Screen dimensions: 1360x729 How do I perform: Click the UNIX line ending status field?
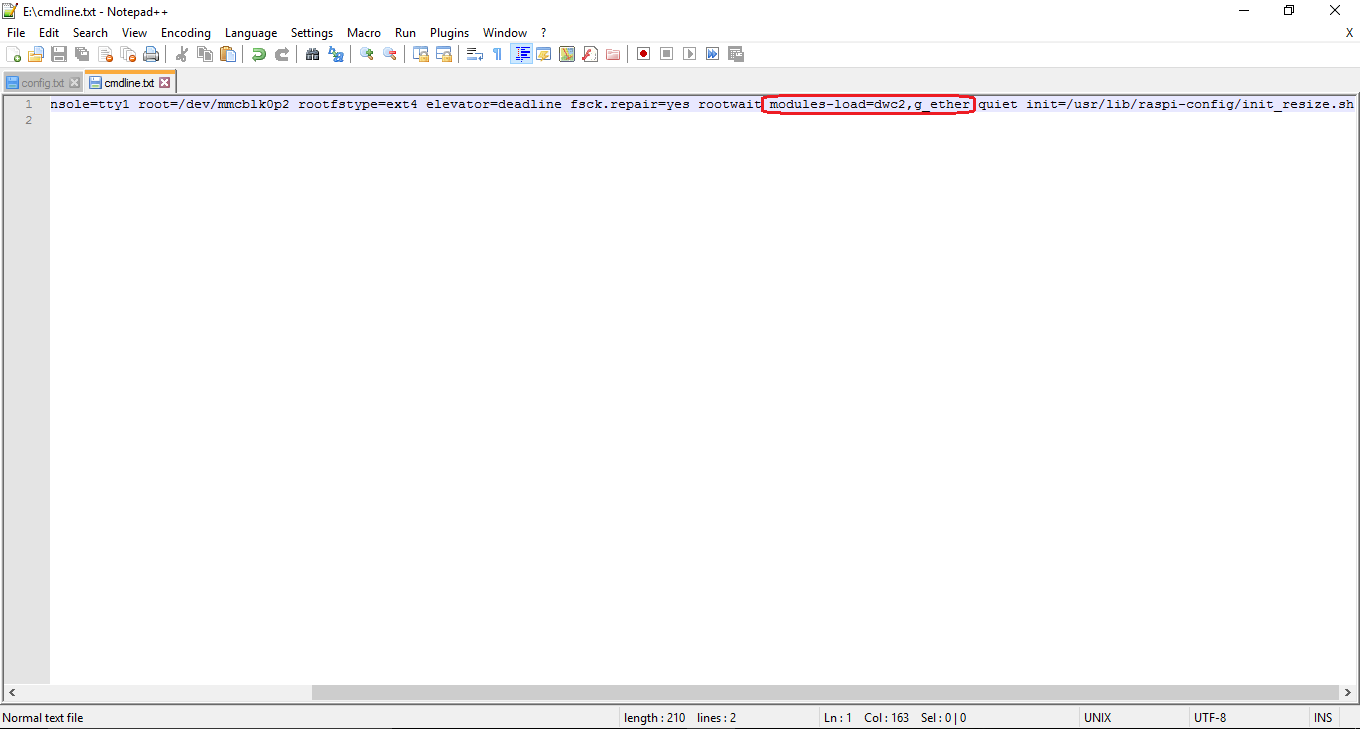[1097, 717]
